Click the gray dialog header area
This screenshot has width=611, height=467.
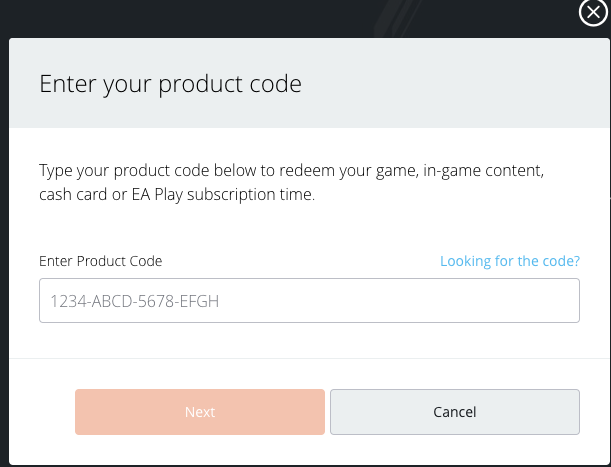(x=309, y=83)
